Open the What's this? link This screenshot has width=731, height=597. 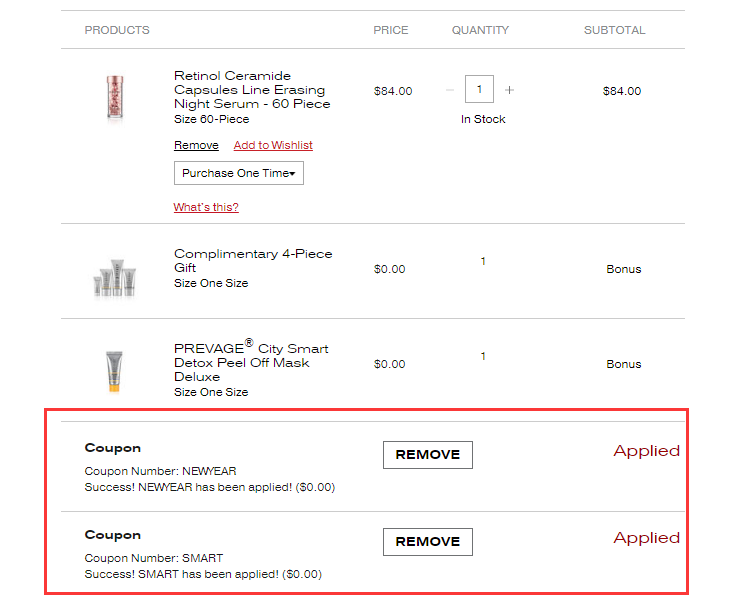click(206, 207)
